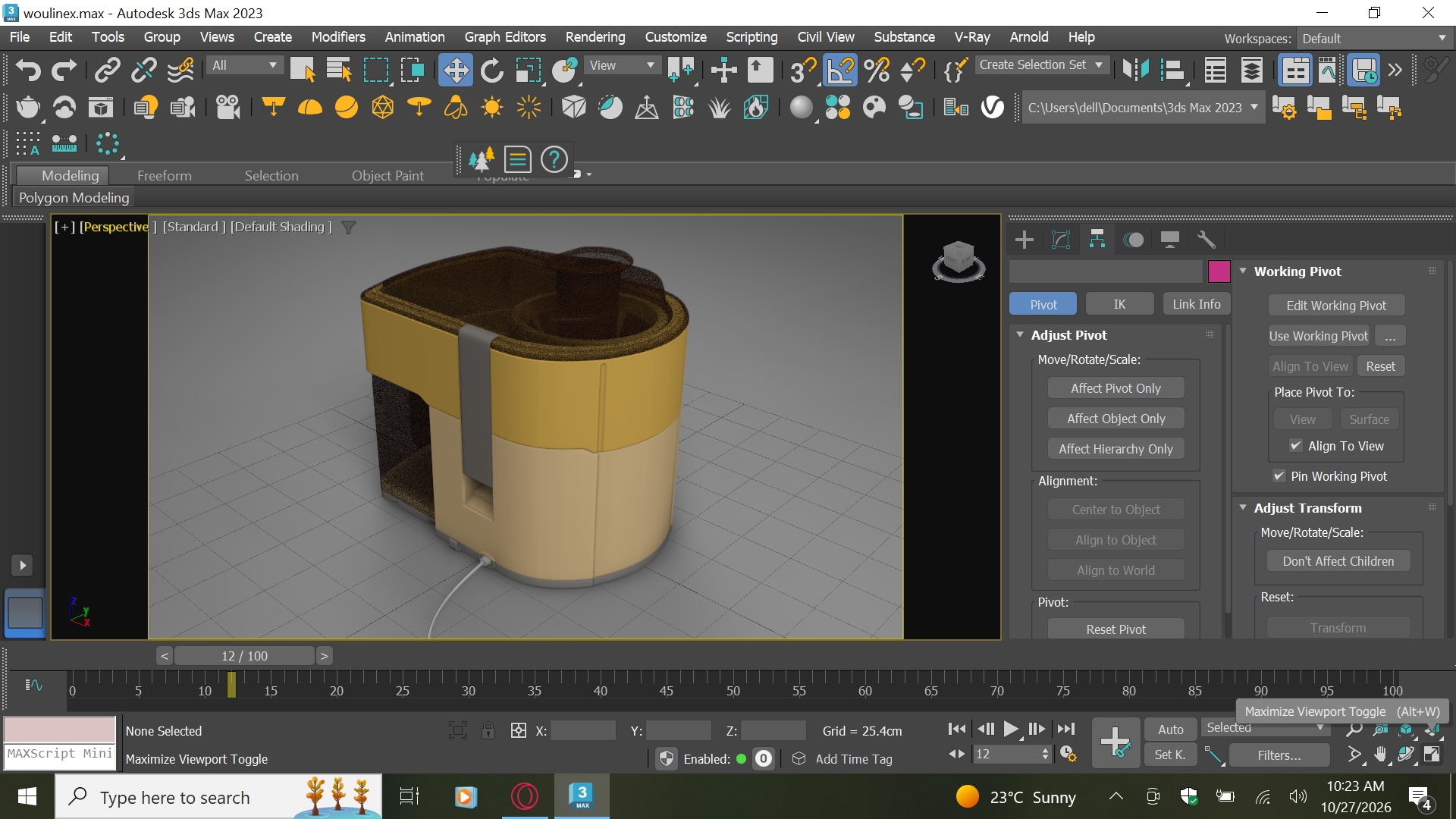Click the Reset Pivot button
This screenshot has width=1456, height=819.
[1116, 629]
